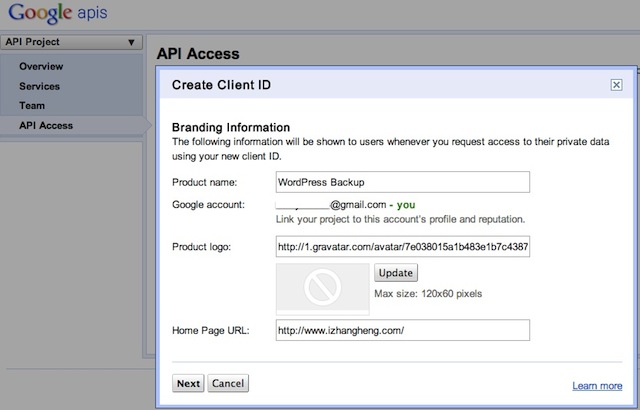This screenshot has height=410, width=640.
Task: Click the Google apis logo
Action: click(x=58, y=13)
